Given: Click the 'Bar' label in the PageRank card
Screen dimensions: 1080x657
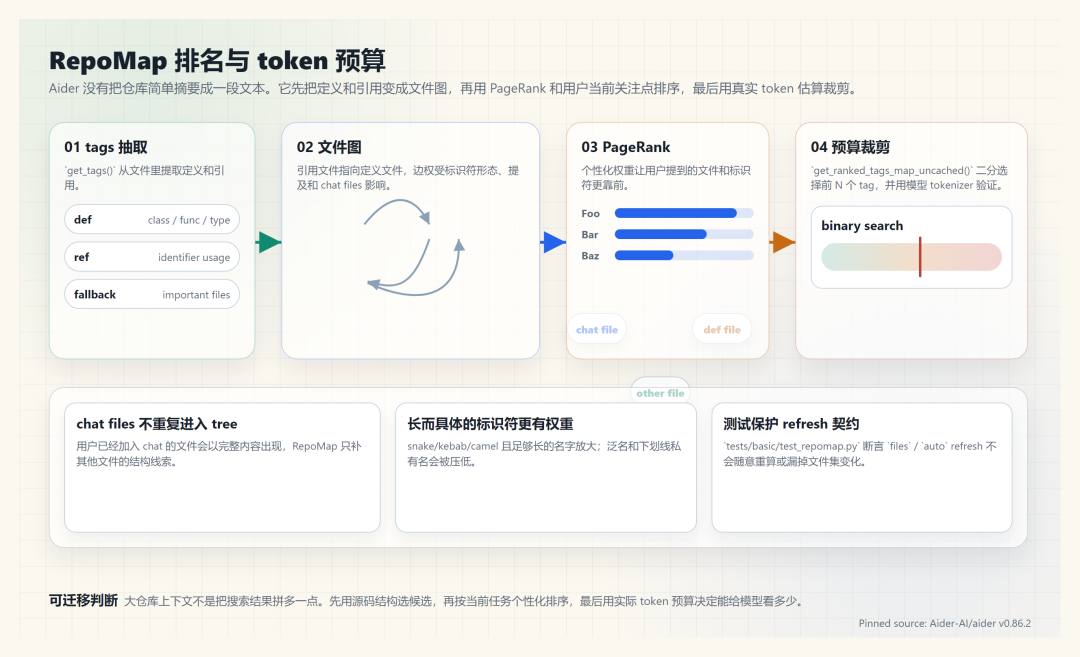Looking at the screenshot, I should pos(590,234).
